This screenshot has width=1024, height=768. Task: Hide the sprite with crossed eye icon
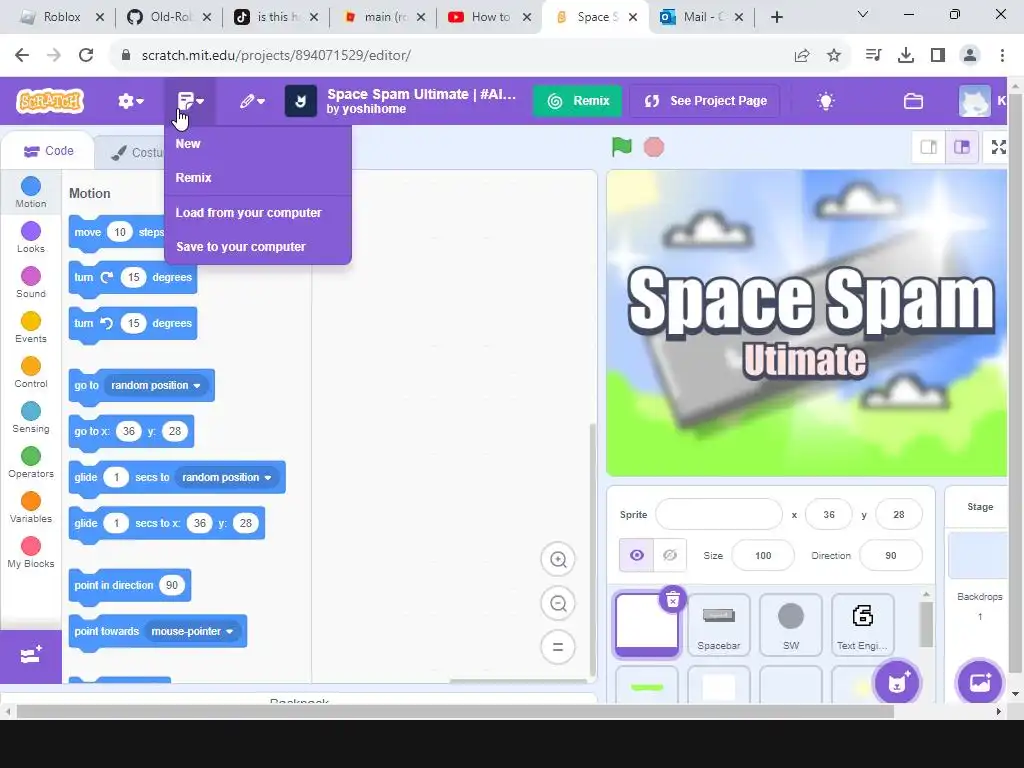pyautogui.click(x=670, y=556)
